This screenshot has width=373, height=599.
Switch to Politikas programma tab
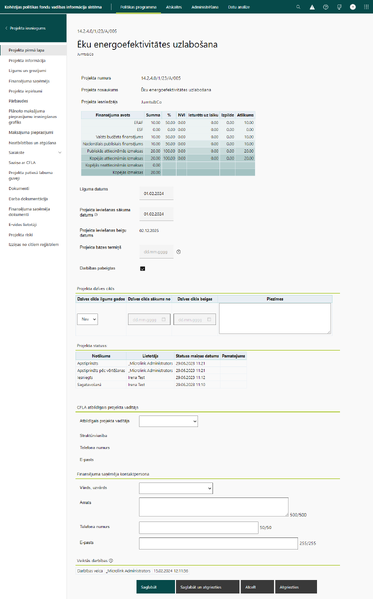pyautogui.click(x=138, y=7)
